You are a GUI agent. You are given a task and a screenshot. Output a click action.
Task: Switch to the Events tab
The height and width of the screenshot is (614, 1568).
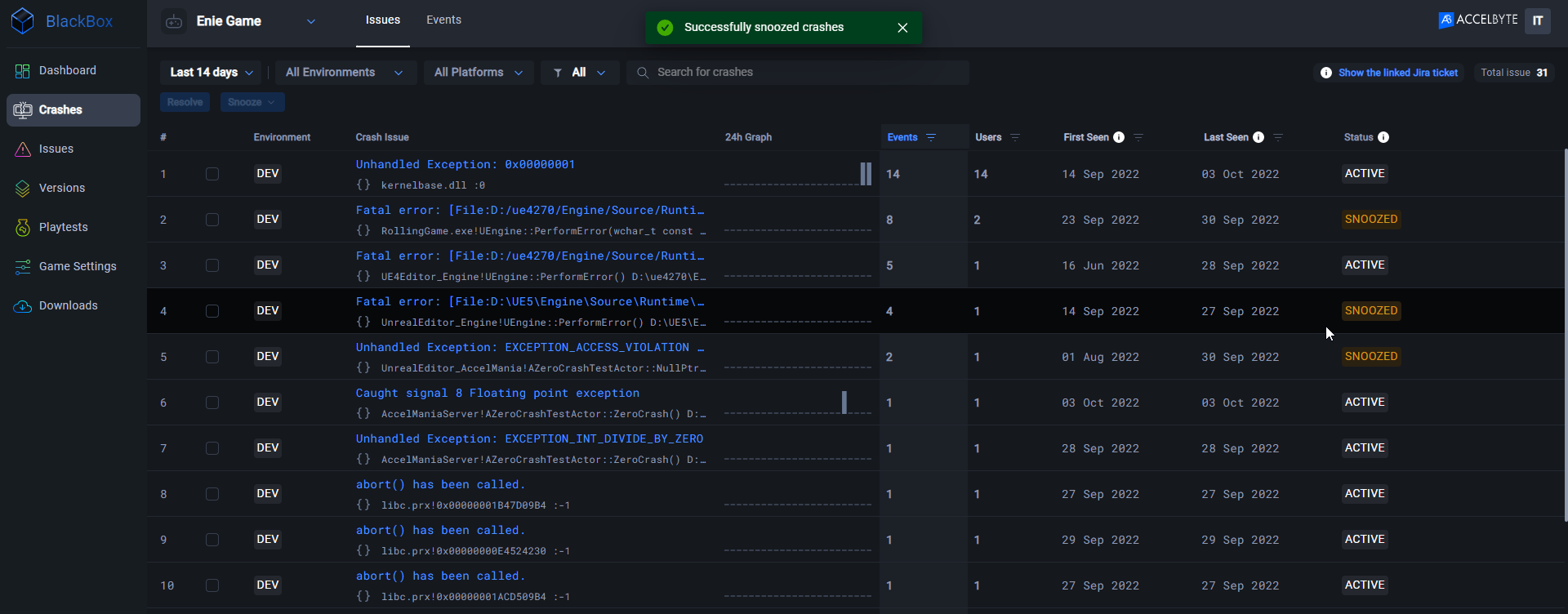point(443,20)
